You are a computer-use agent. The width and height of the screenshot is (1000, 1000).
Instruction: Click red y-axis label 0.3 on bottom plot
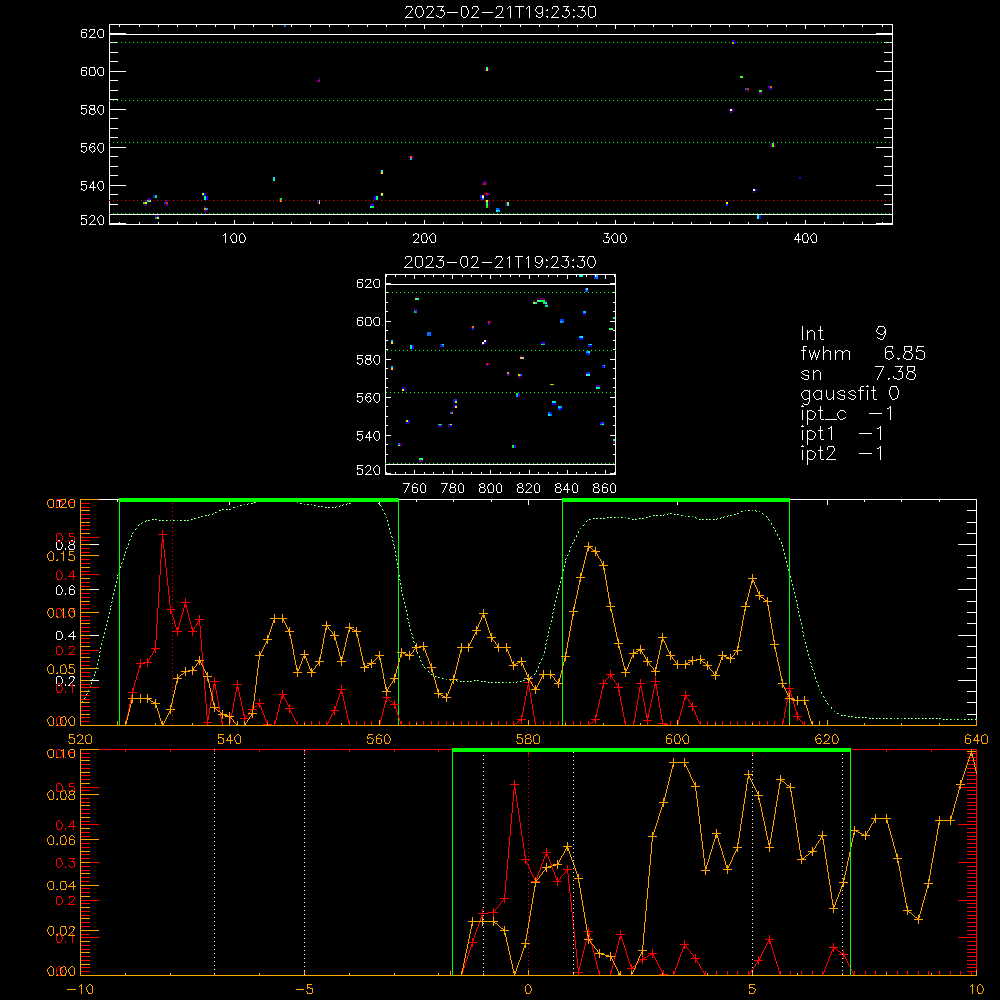click(x=66, y=863)
